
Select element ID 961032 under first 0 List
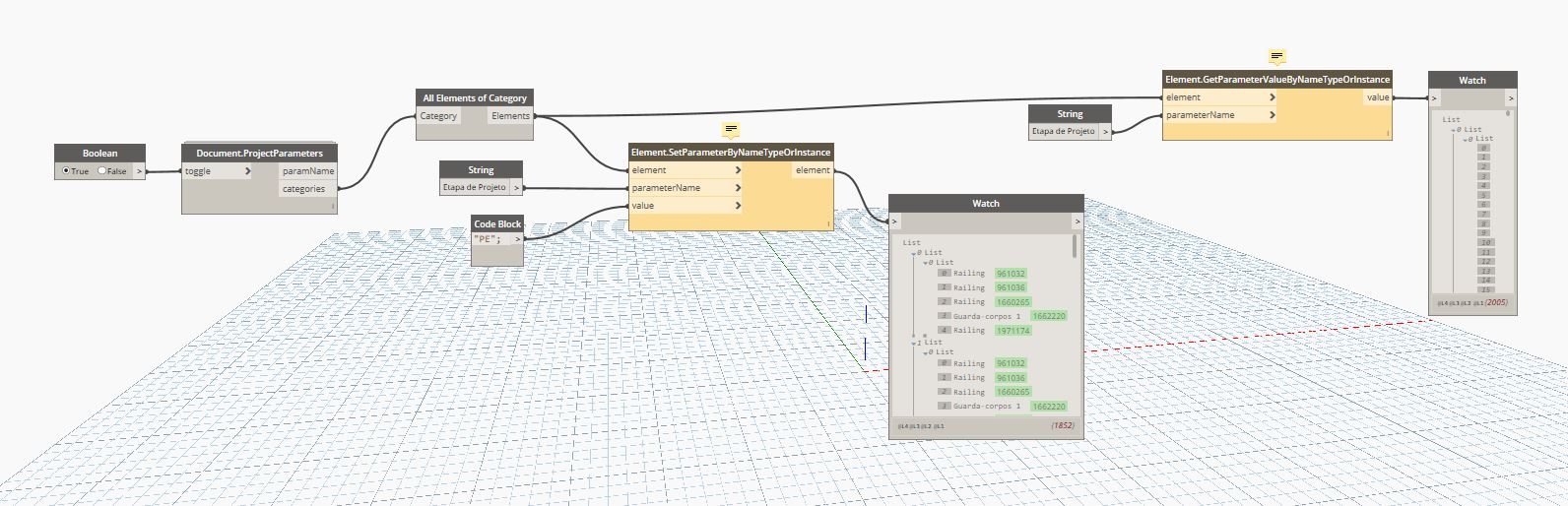point(1011,274)
